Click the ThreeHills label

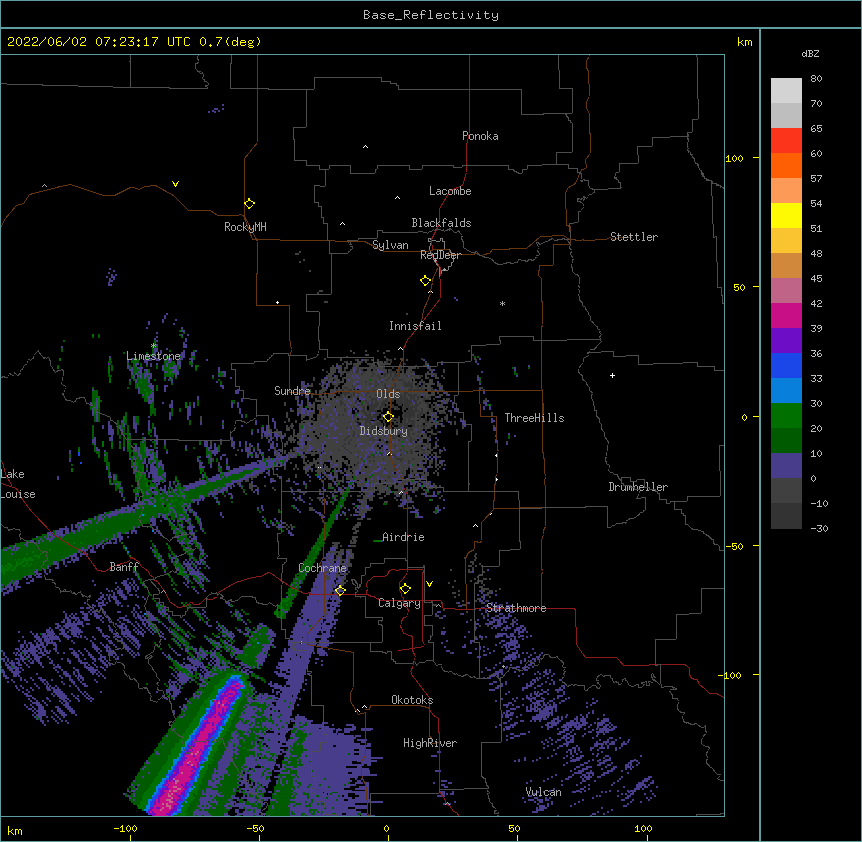(x=534, y=418)
